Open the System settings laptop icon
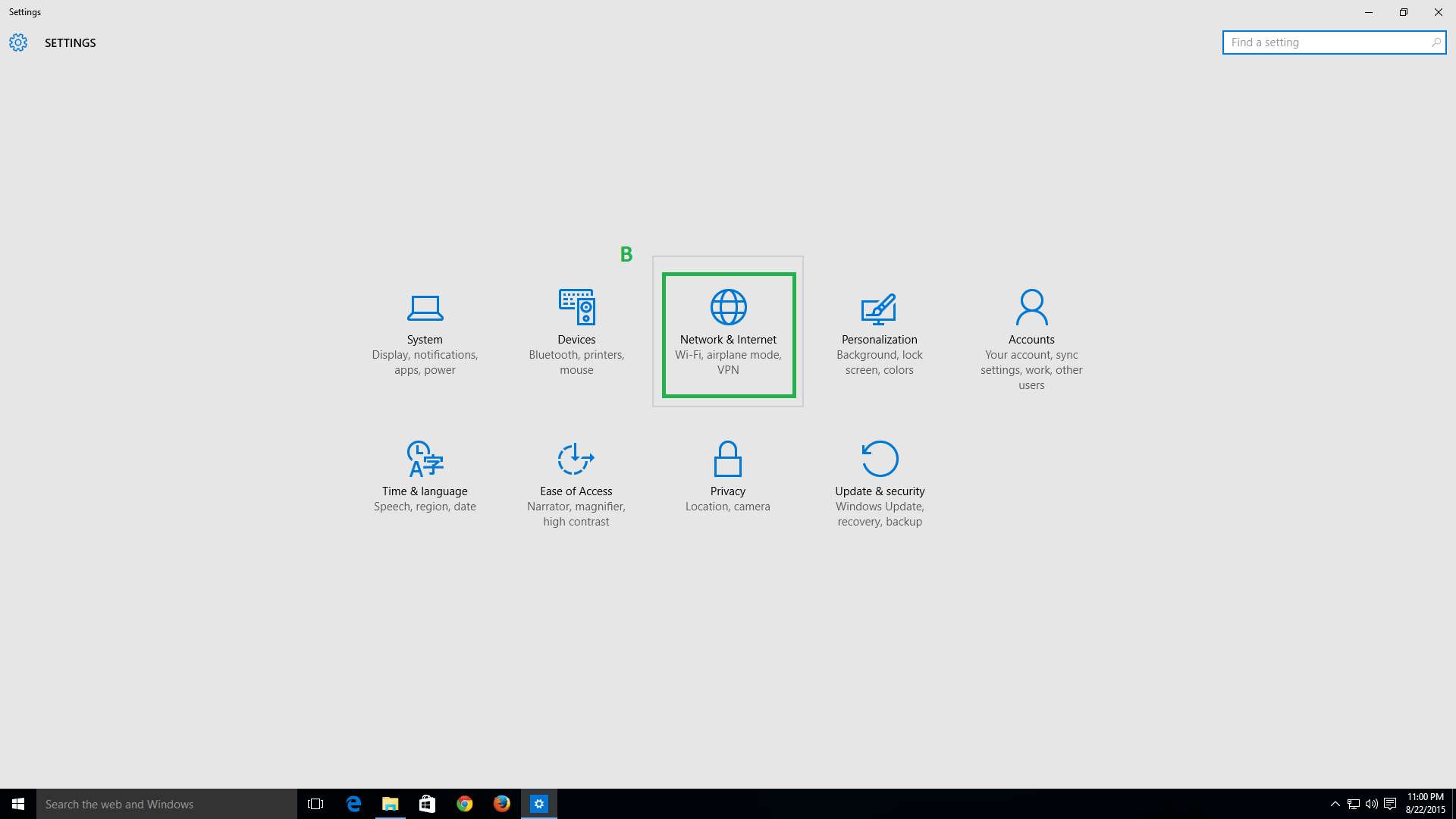 (x=425, y=308)
